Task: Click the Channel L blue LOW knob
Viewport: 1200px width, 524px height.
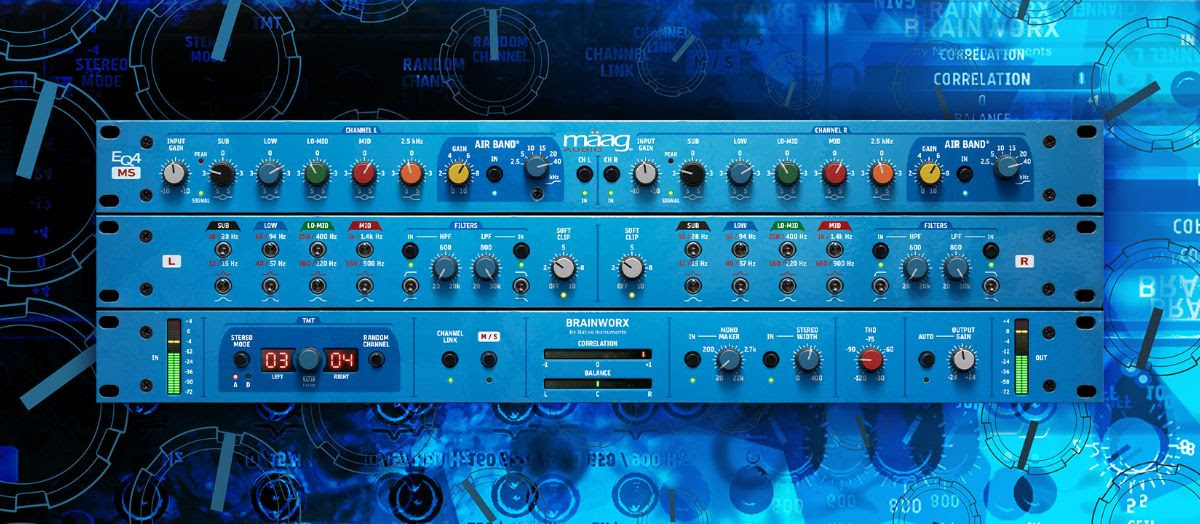Action: (270, 174)
